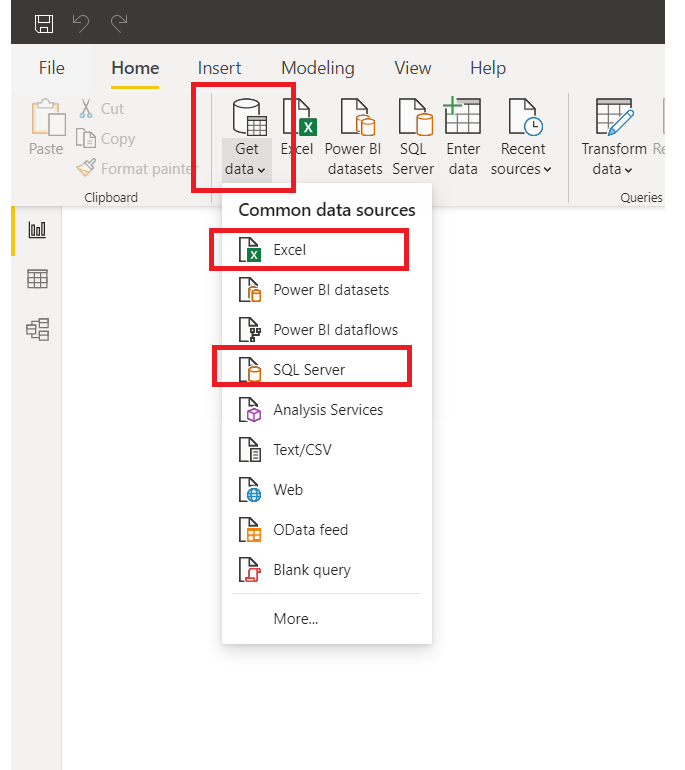Choose Power BI datasets in dropdown list

pos(327,290)
